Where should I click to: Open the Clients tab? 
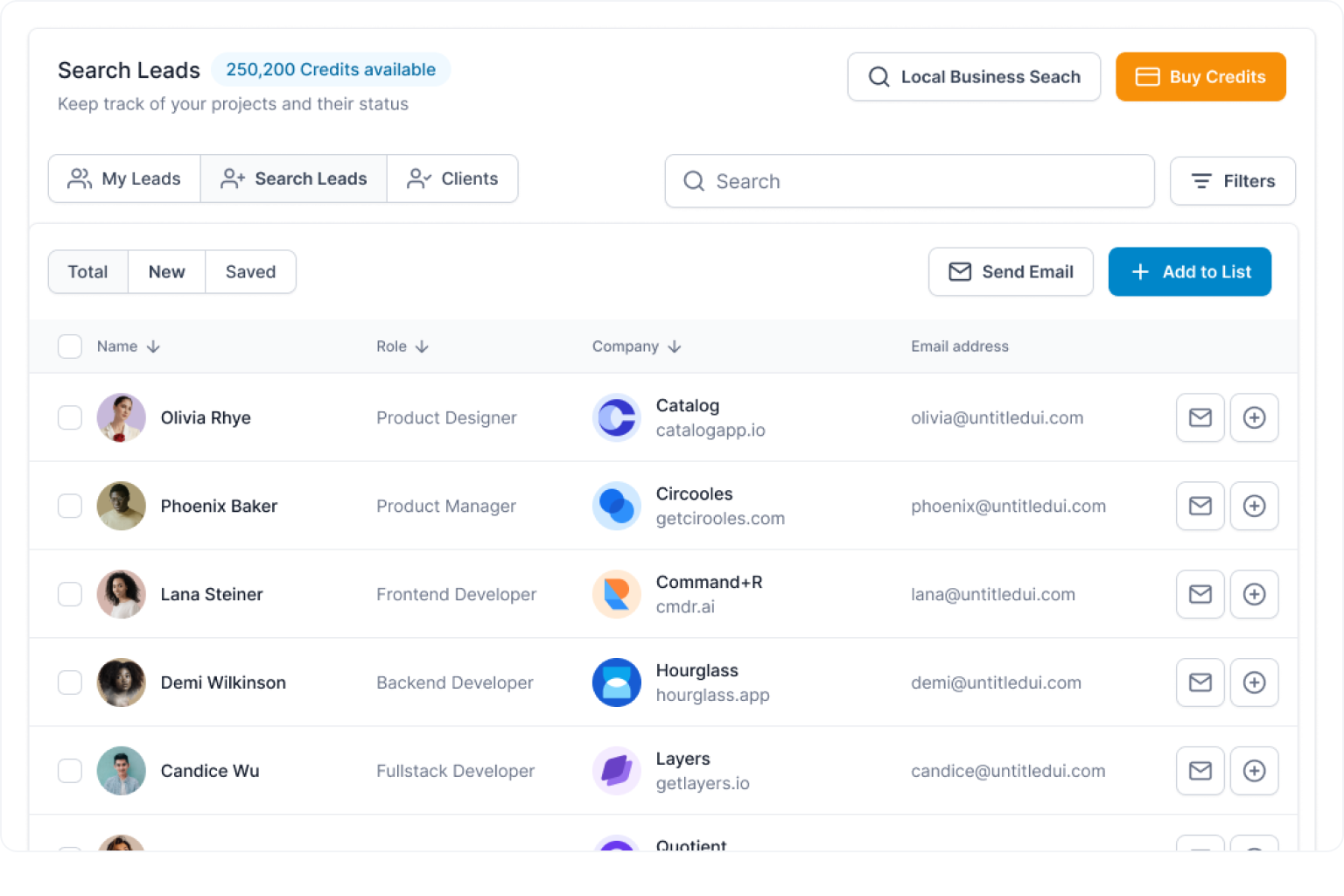452,178
